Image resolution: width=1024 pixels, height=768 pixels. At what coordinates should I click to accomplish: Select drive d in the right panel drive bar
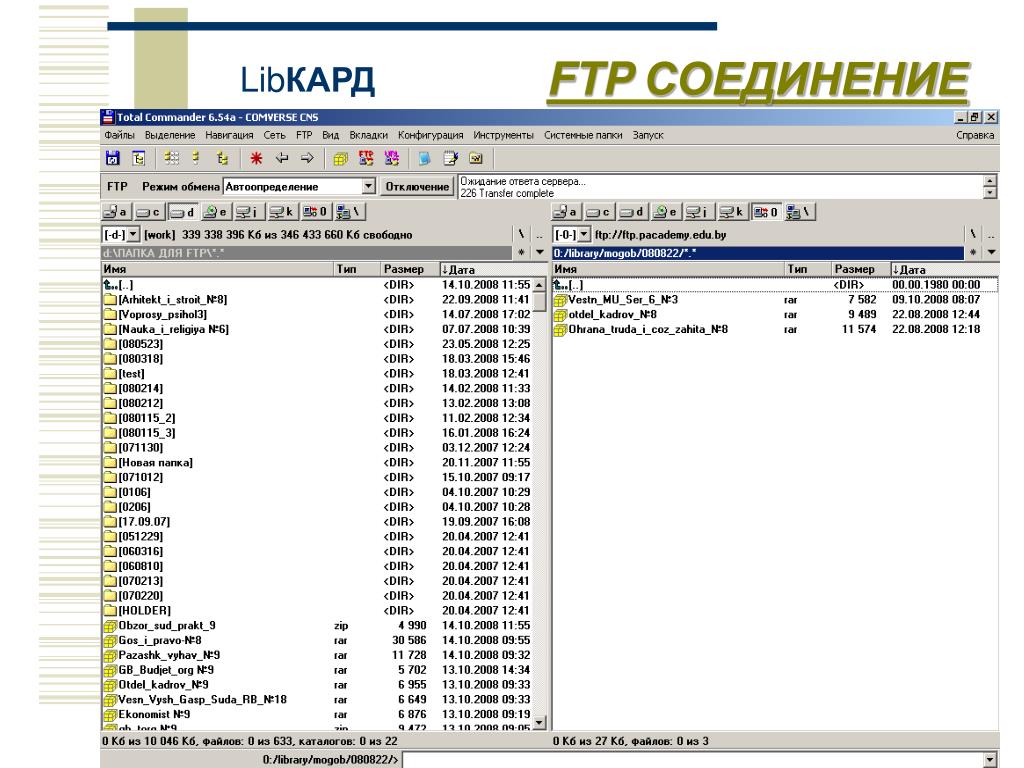pos(632,212)
